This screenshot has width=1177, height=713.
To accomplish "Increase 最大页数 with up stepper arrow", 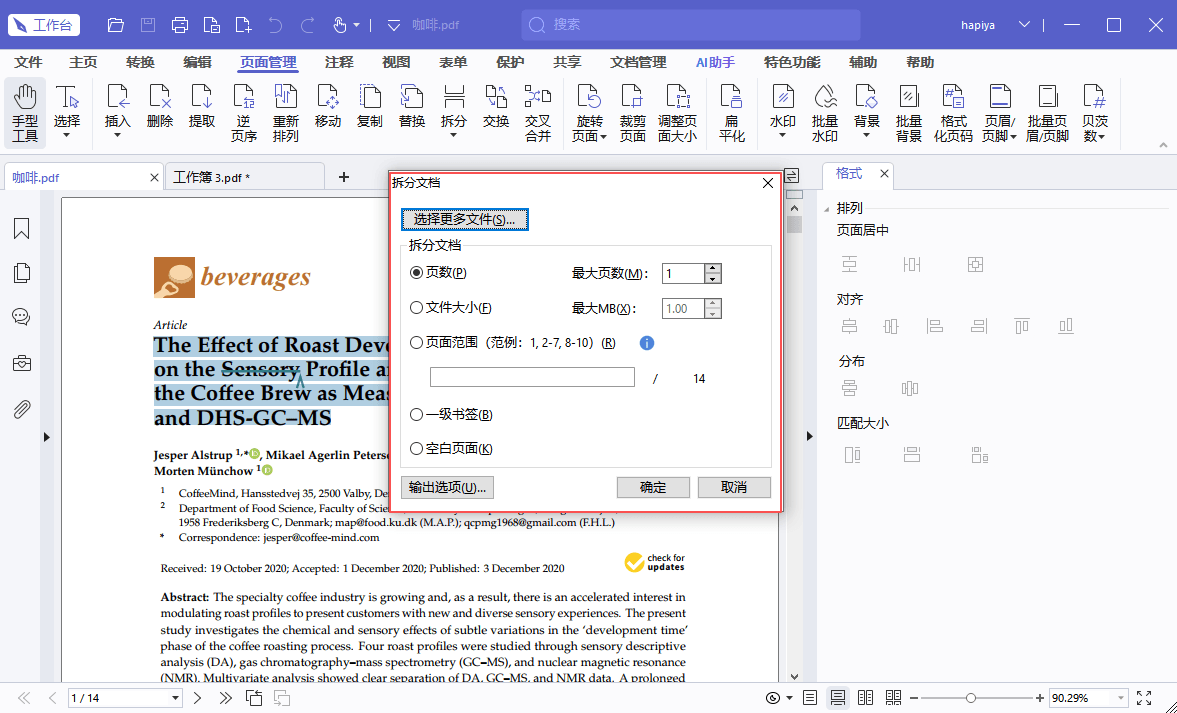I will click(713, 268).
